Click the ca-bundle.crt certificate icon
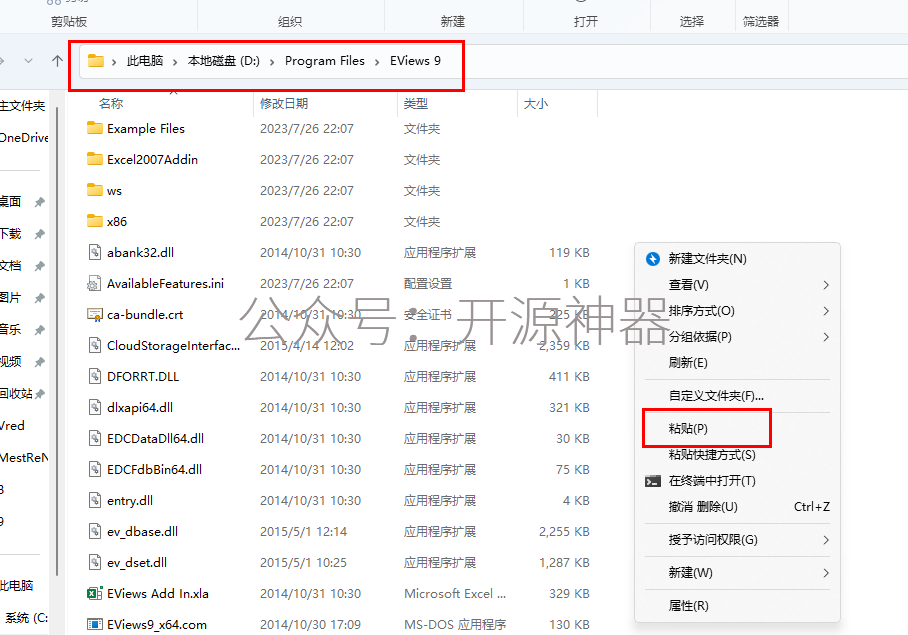Viewport: 908px width, 635px height. pos(94,314)
